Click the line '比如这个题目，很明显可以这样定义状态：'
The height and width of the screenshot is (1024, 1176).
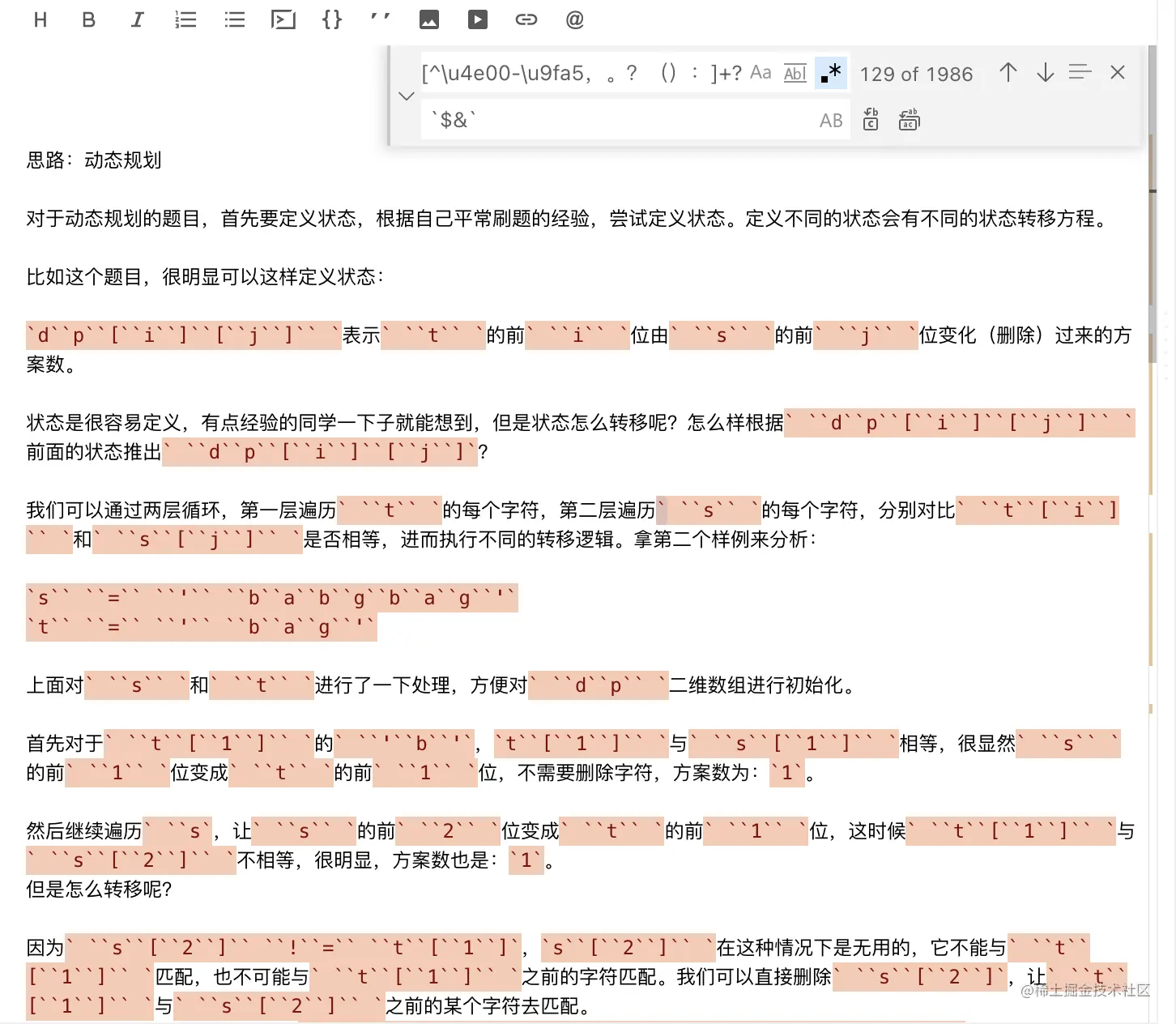207,277
